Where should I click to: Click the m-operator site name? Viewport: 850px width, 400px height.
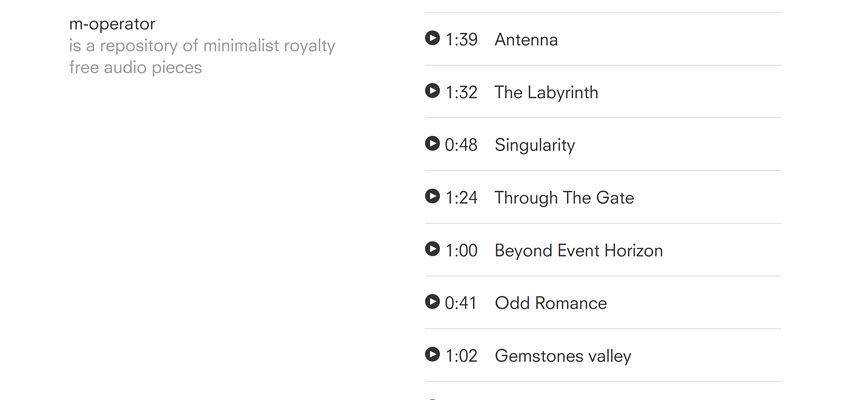[112, 24]
